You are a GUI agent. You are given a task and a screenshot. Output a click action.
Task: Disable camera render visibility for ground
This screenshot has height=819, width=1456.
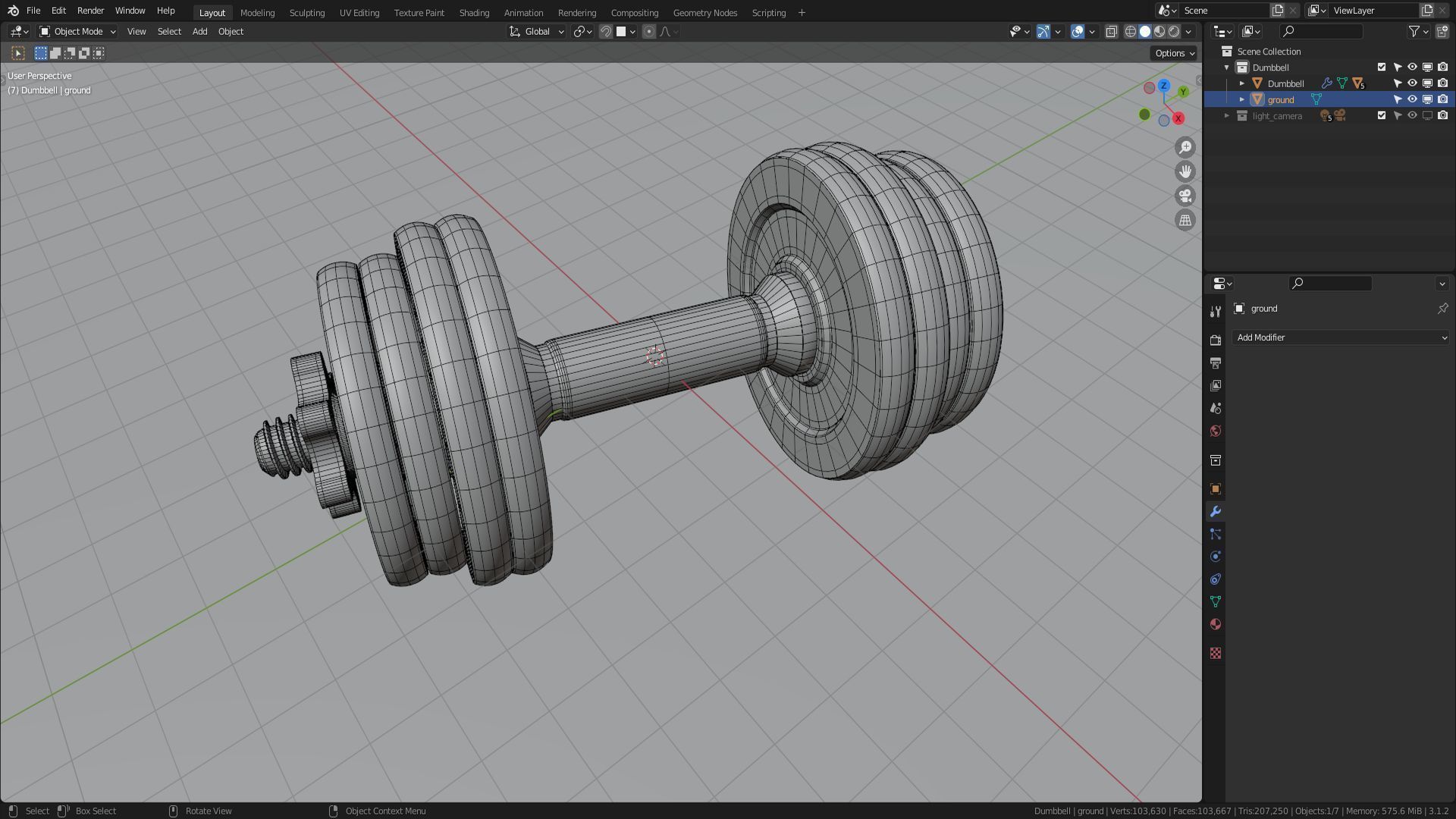[x=1443, y=99]
